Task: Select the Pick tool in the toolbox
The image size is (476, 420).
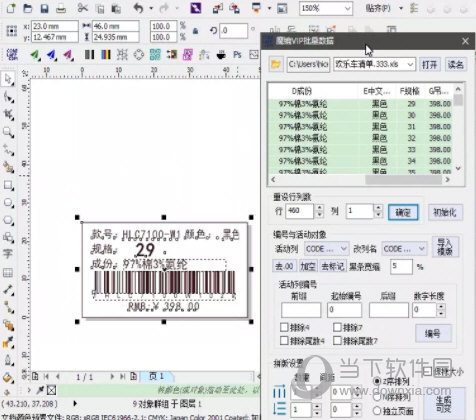Action: pos(8,79)
